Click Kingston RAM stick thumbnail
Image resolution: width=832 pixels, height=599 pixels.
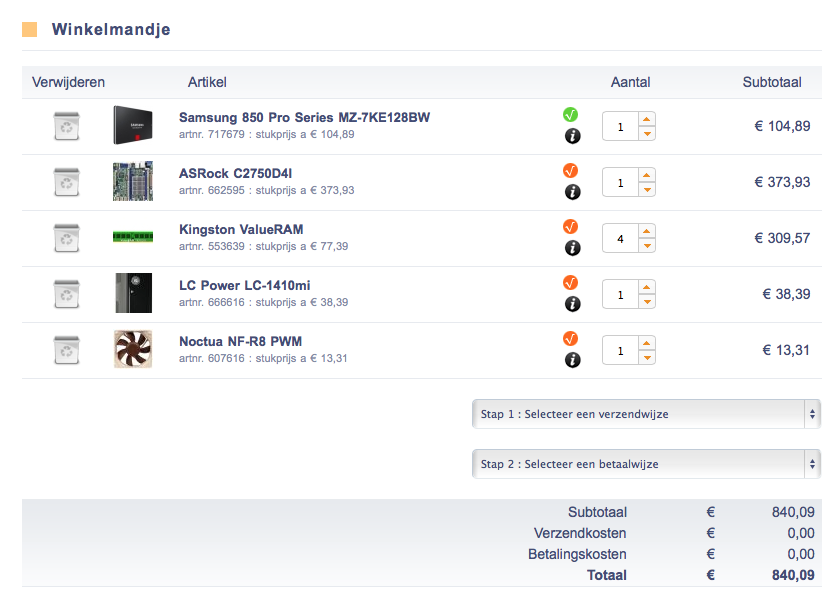[133, 237]
